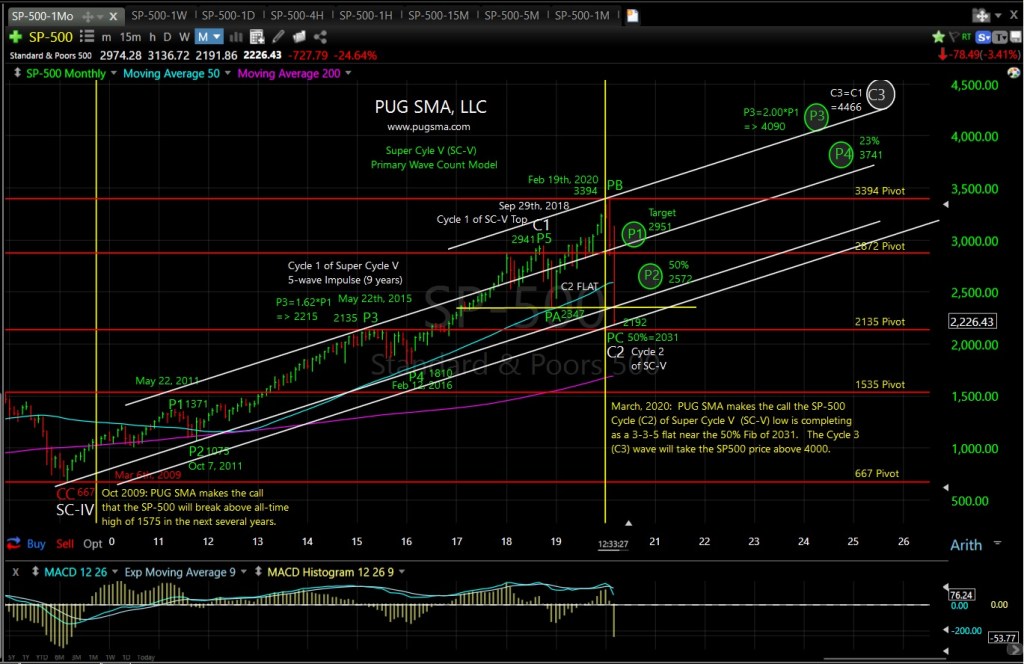Screen dimensions: 1024x664
Task: Open the symbol list icon beside SP-500
Action: [x=86, y=37]
